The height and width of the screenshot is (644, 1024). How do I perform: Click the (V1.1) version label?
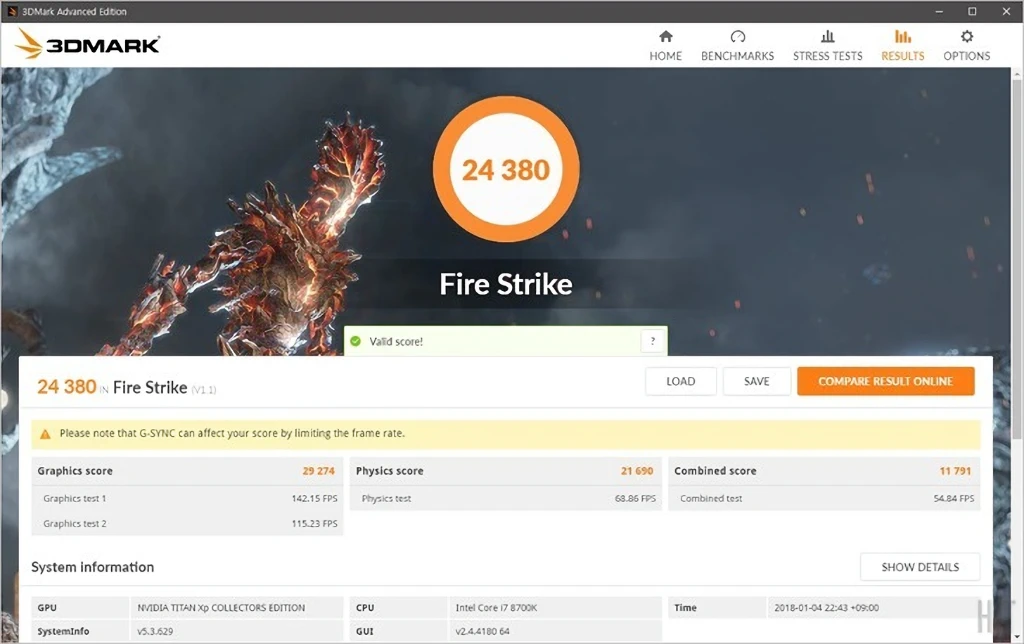204,390
